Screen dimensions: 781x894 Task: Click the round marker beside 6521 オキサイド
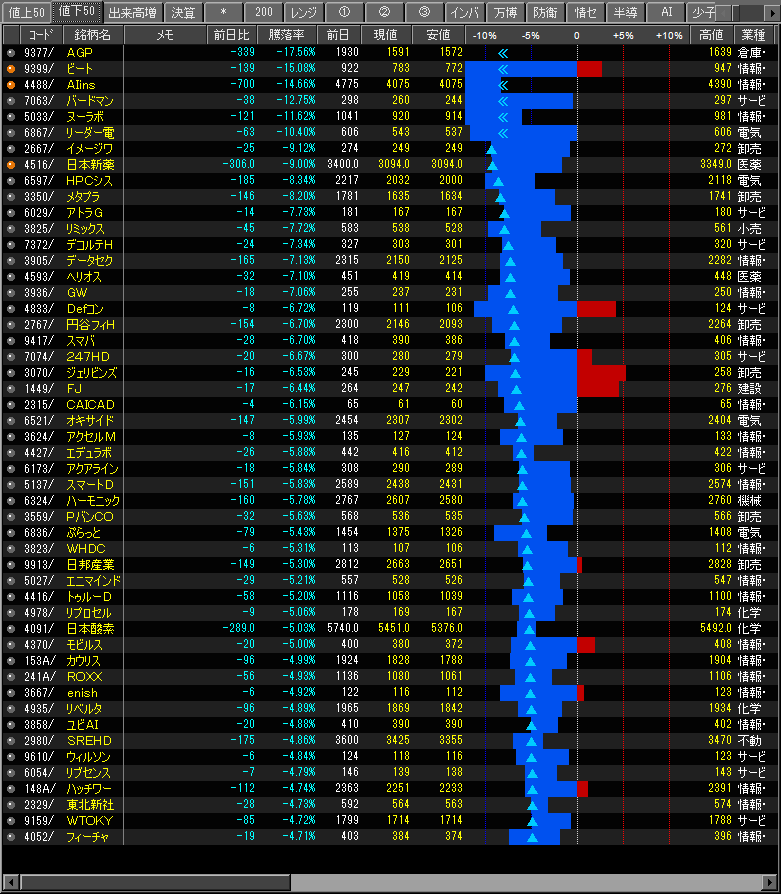(11, 421)
